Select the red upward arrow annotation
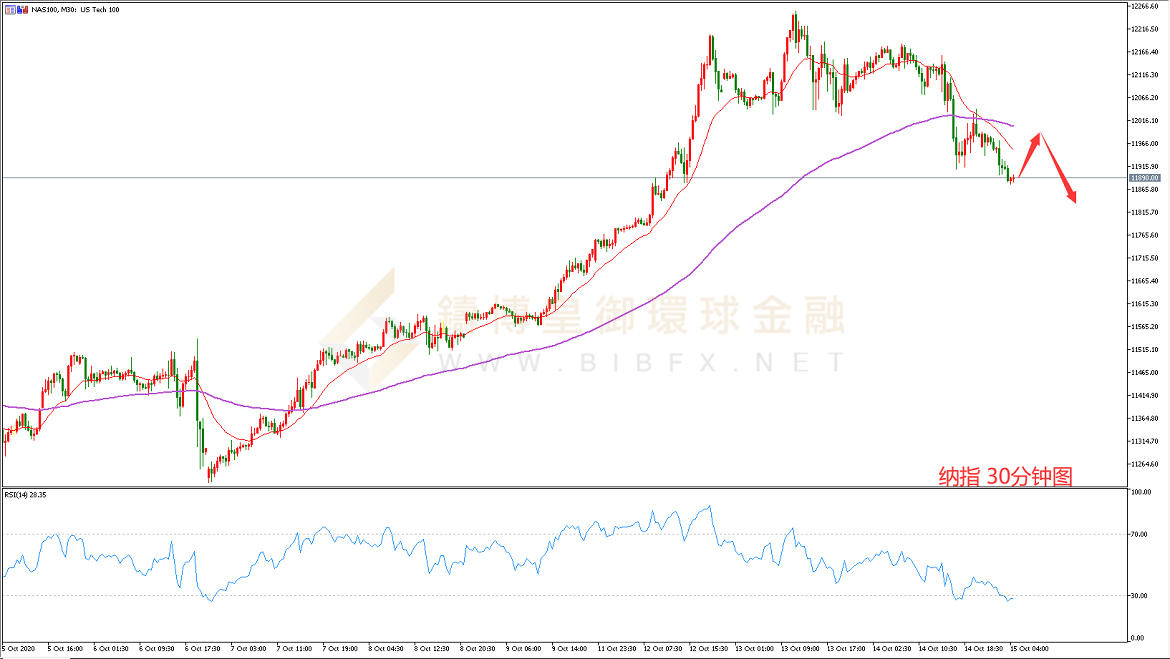This screenshot has width=1170, height=659. pos(1030,154)
